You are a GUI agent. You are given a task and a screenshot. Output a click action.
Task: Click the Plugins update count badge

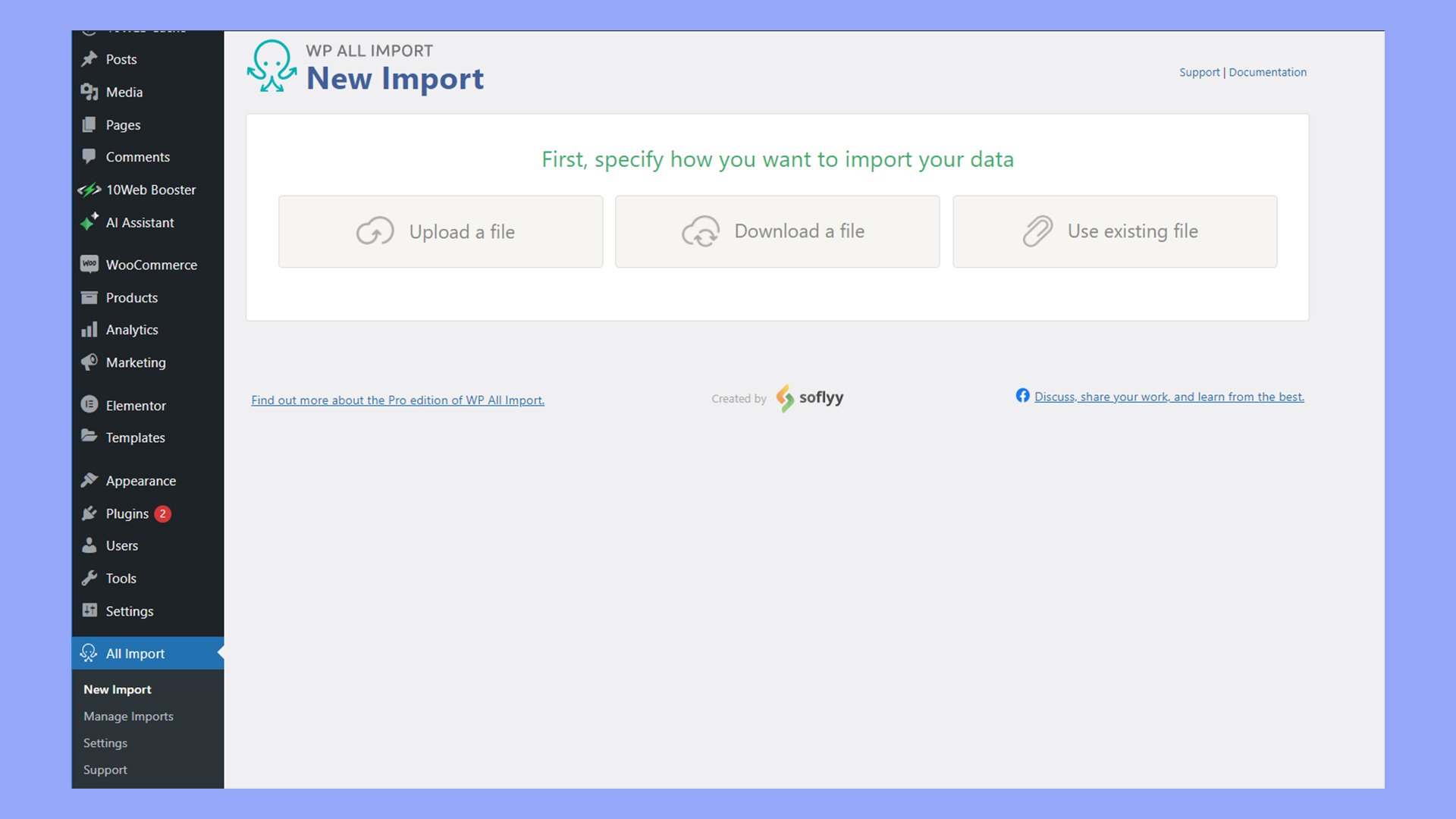162,513
